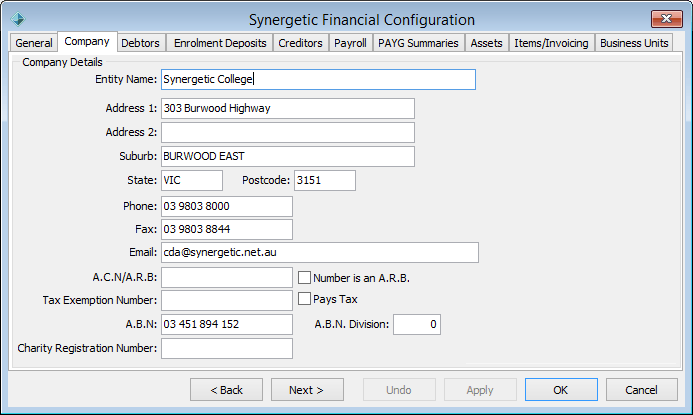The height and width of the screenshot is (415, 693).
Task: Select the Company tab
Action: pos(87,42)
